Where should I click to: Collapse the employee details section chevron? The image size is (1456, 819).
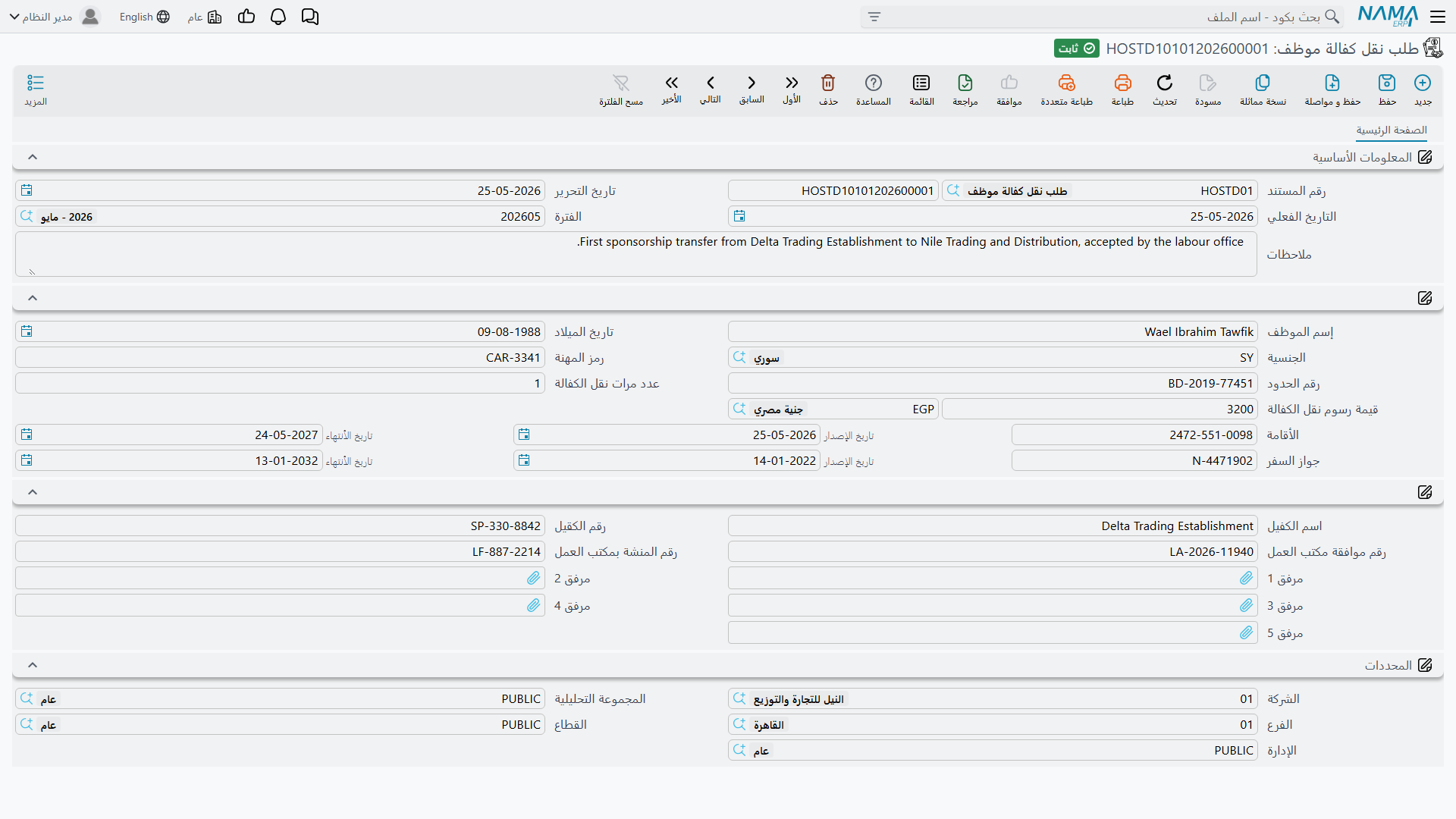coord(33,298)
